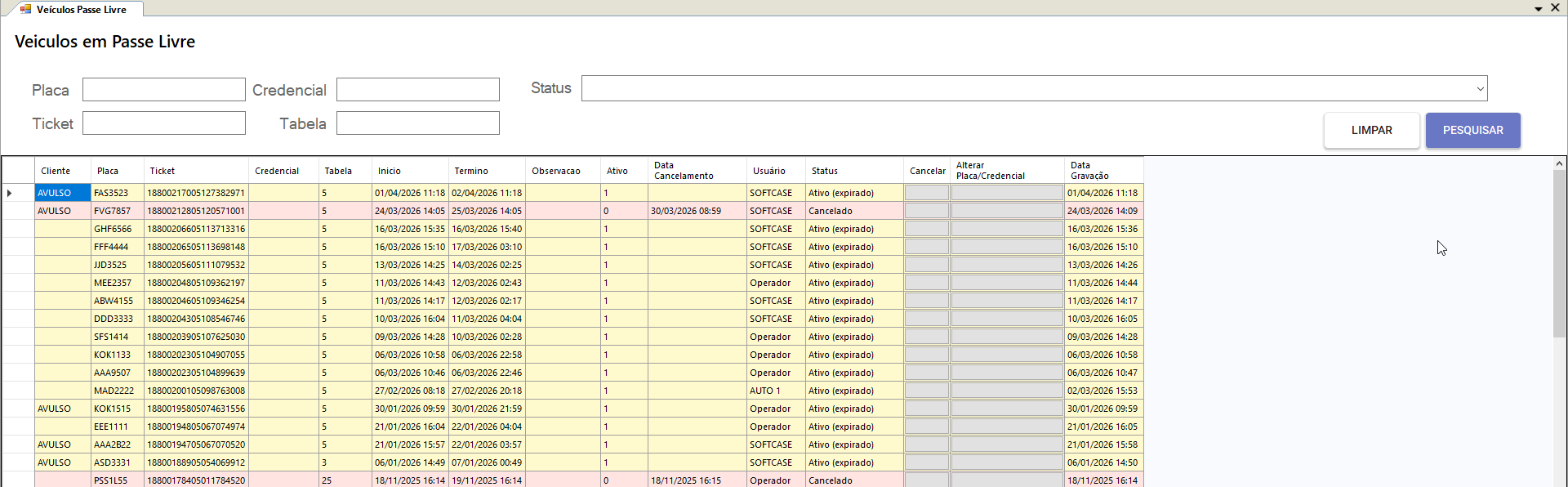Select plate cell DDD3333
Viewport: 1568px width, 487px height.
pyautogui.click(x=118, y=319)
